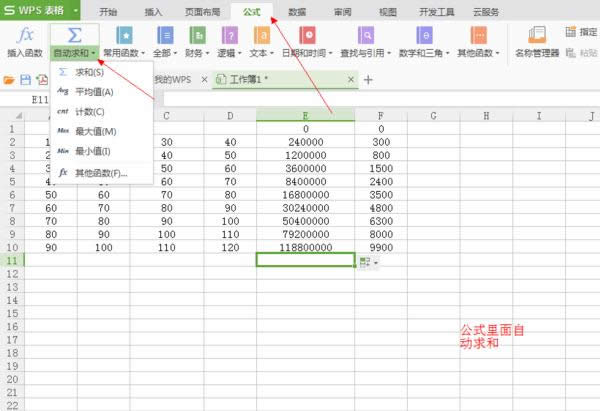
Task: Click cell E10 containing 118800000
Action: coord(305,245)
